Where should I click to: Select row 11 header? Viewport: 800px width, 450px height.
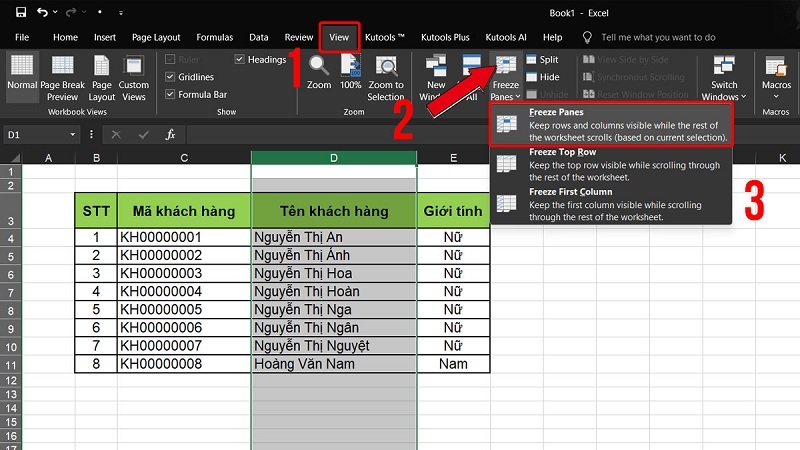11,365
